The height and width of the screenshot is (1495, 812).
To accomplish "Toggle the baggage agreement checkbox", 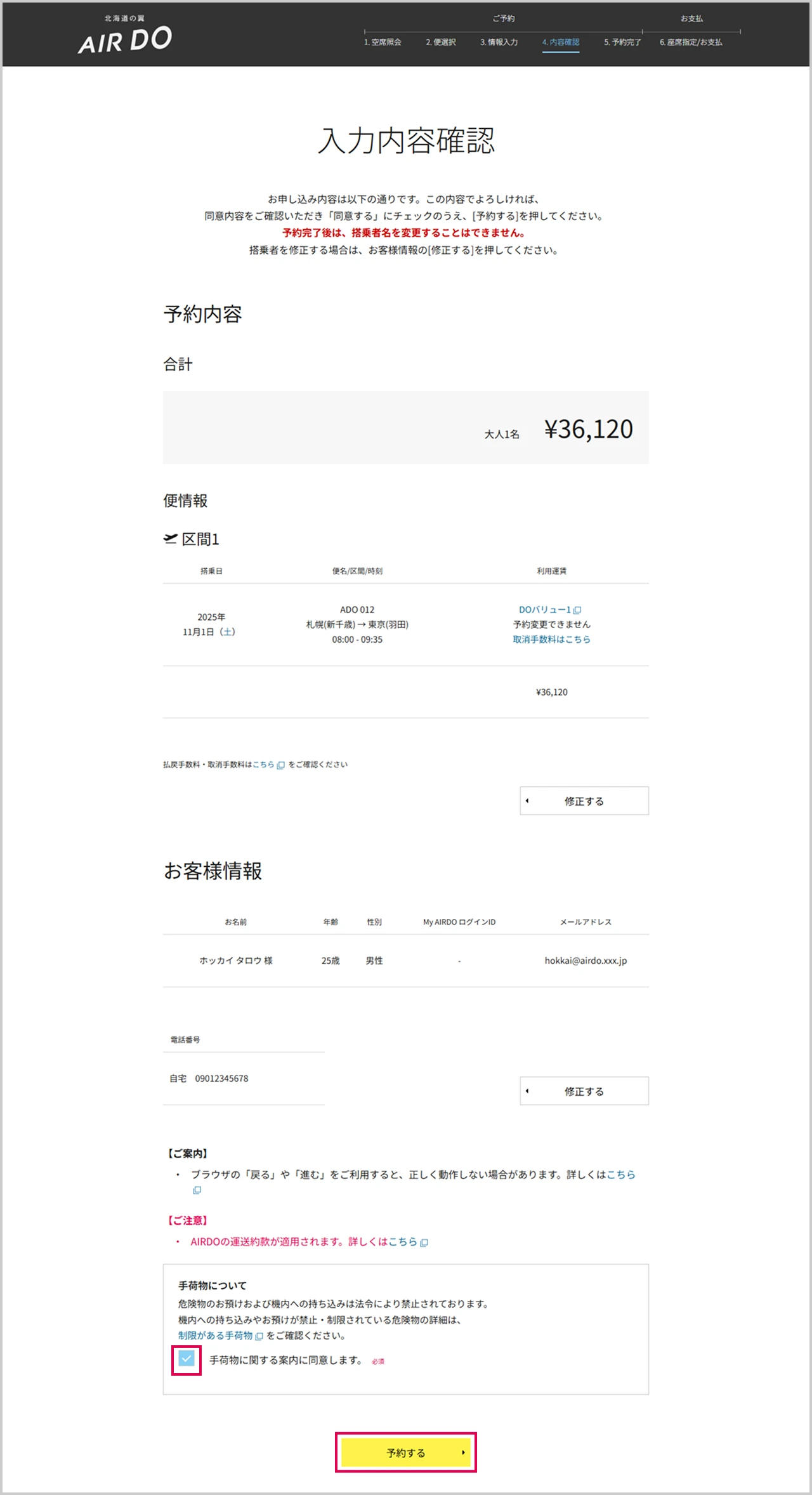I will (187, 1359).
